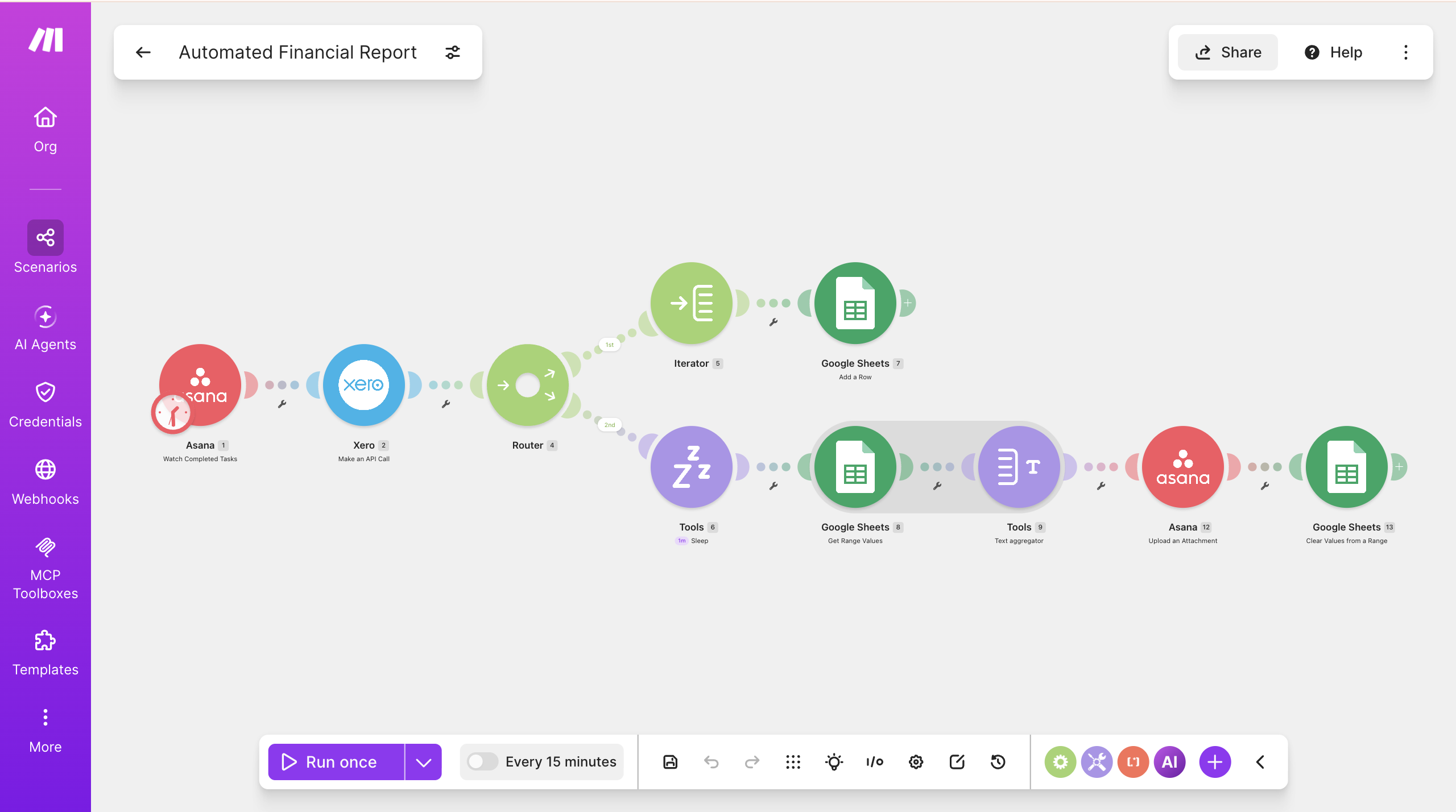Screen dimensions: 1456x812
Task: Toggle the scenario scheduling switch
Action: click(482, 761)
